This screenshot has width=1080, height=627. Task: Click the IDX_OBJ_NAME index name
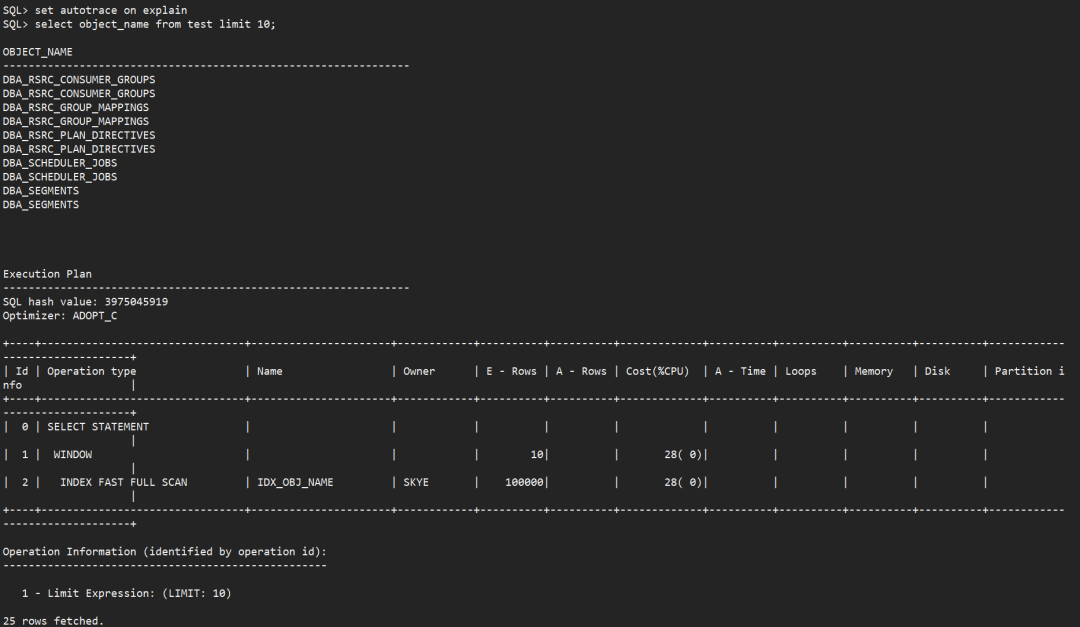click(295, 482)
